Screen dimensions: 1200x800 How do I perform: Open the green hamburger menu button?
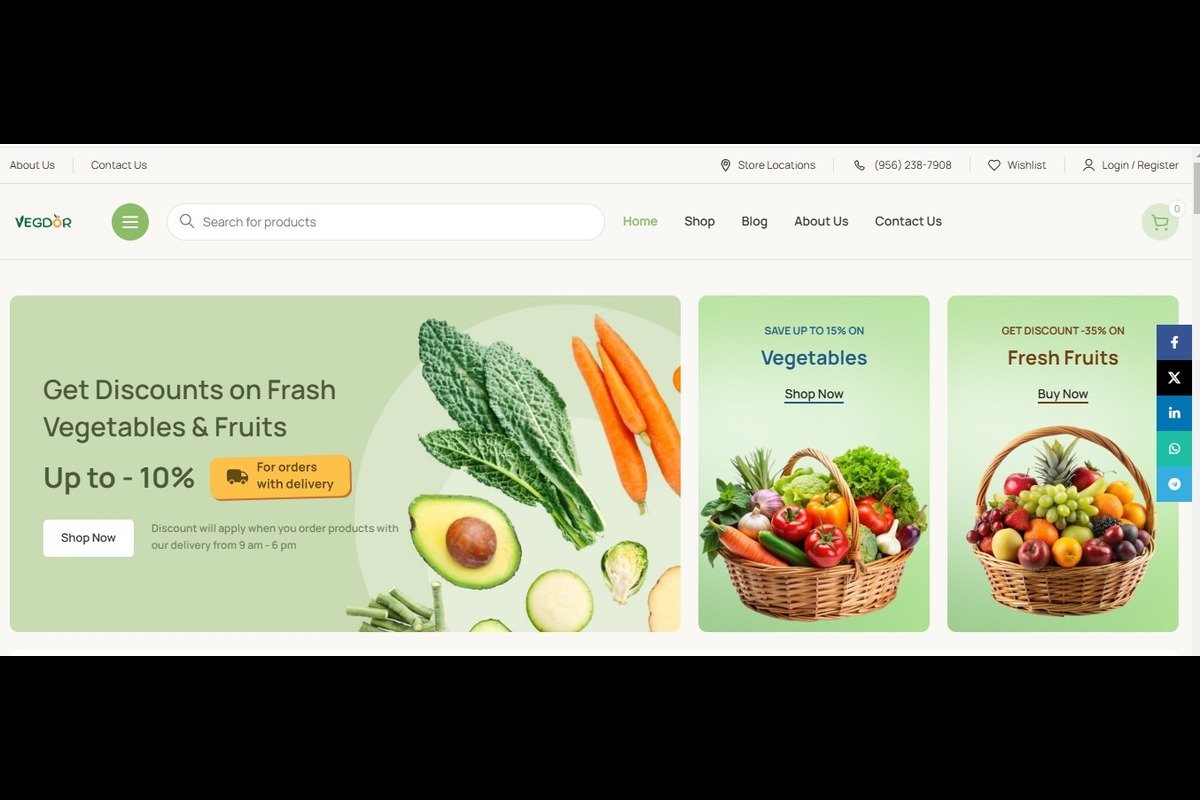coord(130,222)
